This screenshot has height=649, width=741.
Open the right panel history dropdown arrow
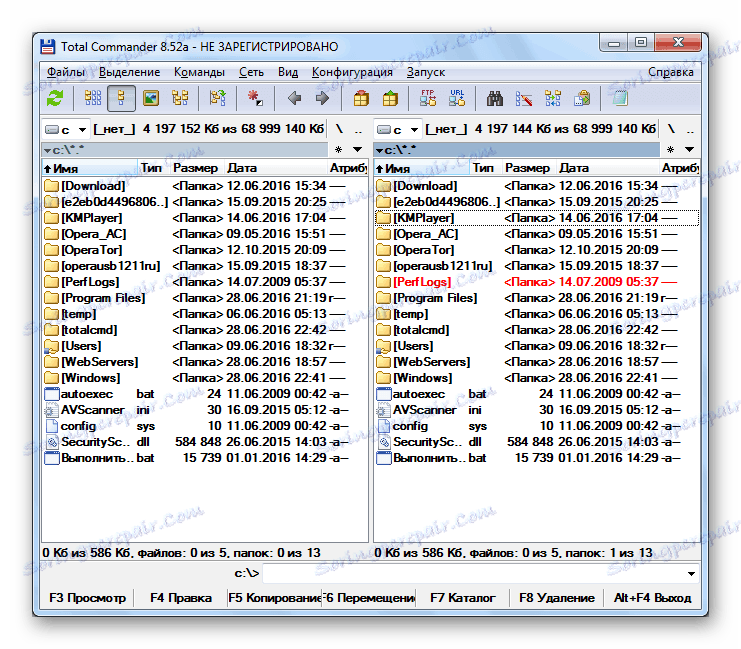[689, 150]
